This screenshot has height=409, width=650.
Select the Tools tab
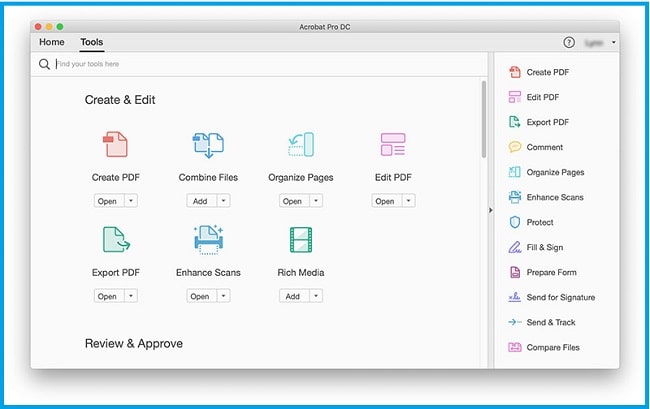click(92, 42)
